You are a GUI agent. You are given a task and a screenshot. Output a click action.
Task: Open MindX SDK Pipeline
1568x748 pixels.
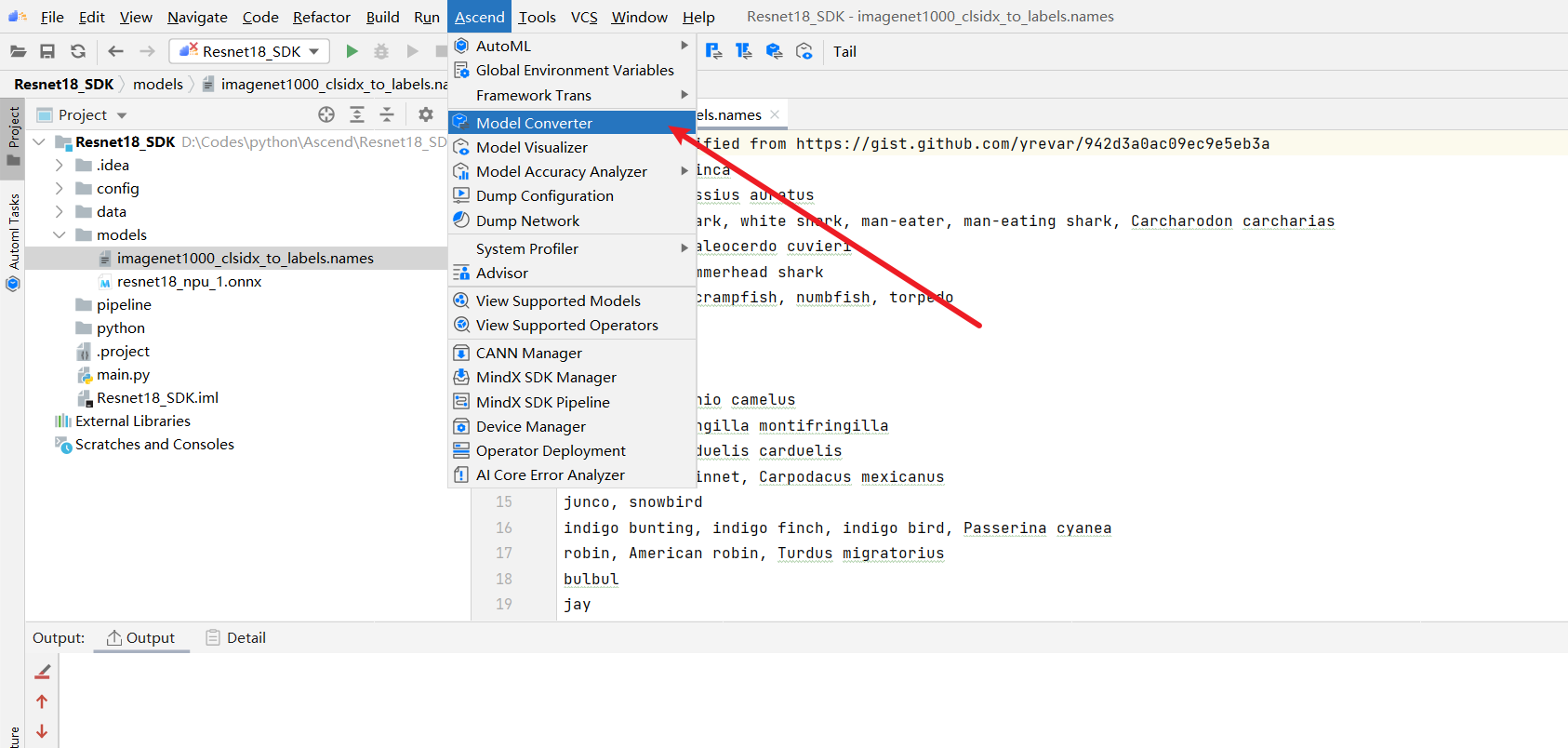click(x=572, y=402)
